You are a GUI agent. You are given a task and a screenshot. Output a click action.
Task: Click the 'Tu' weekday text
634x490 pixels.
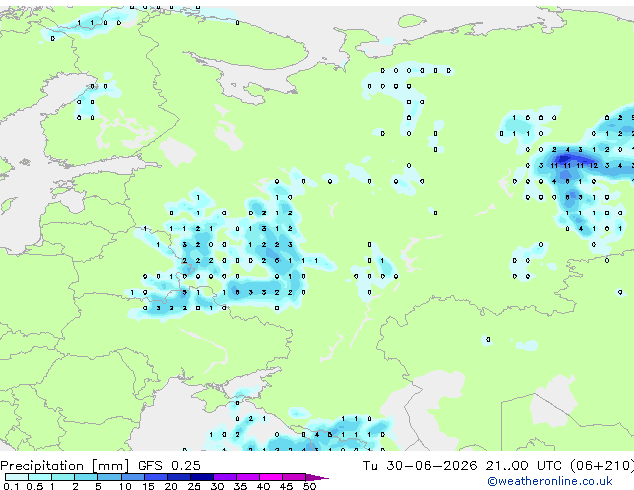pyautogui.click(x=370, y=465)
